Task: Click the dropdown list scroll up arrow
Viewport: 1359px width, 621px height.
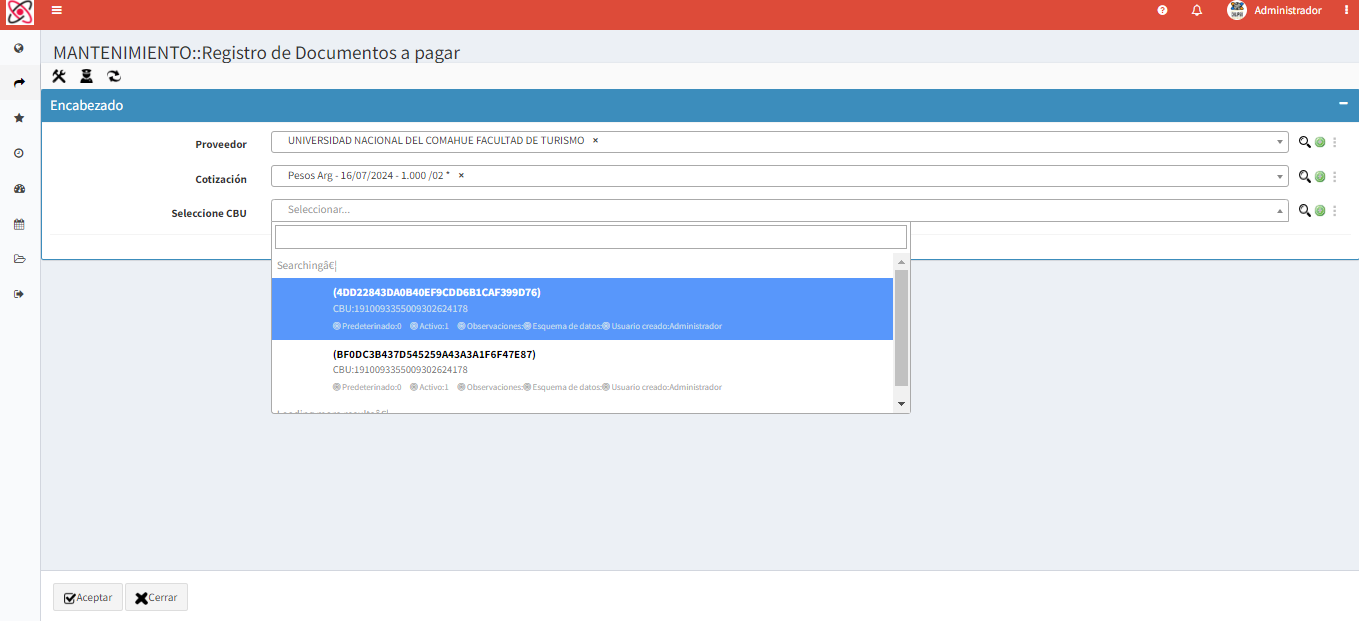Action: pyautogui.click(x=901, y=260)
